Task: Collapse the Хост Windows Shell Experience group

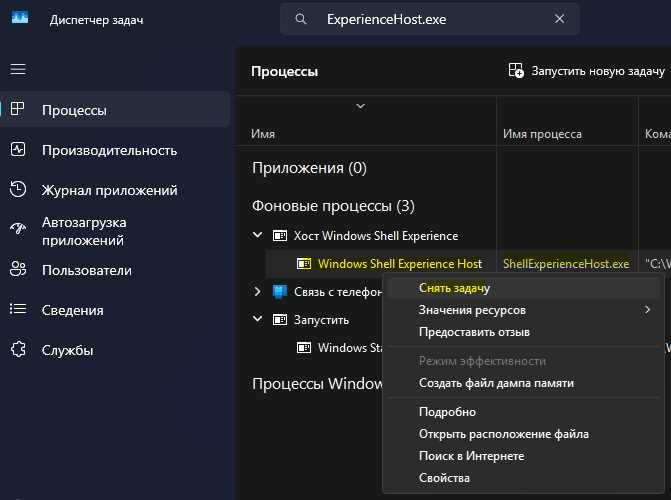Action: pos(258,235)
